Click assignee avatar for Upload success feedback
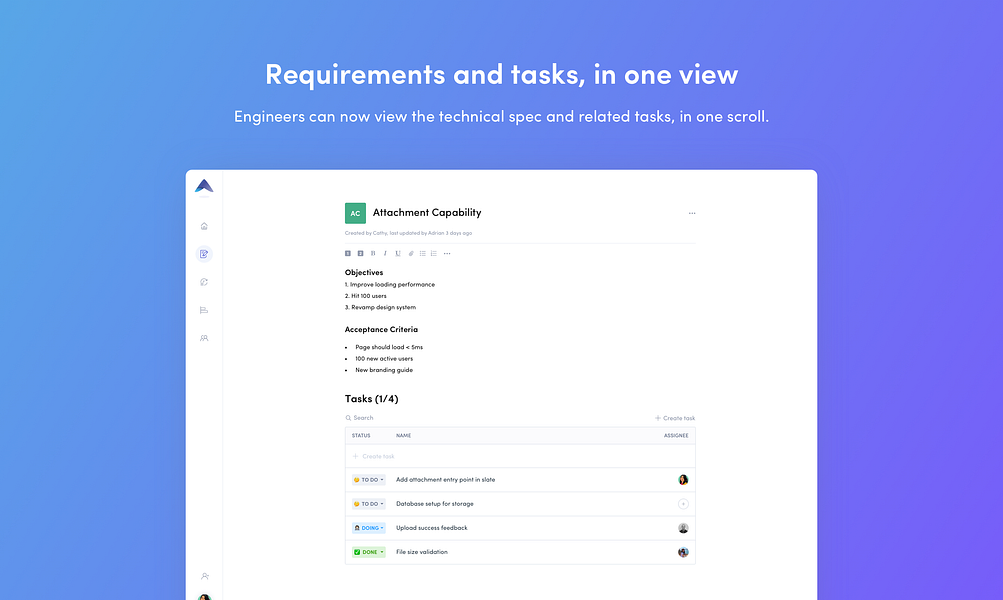Viewport: 1003px width, 600px height. coord(683,528)
